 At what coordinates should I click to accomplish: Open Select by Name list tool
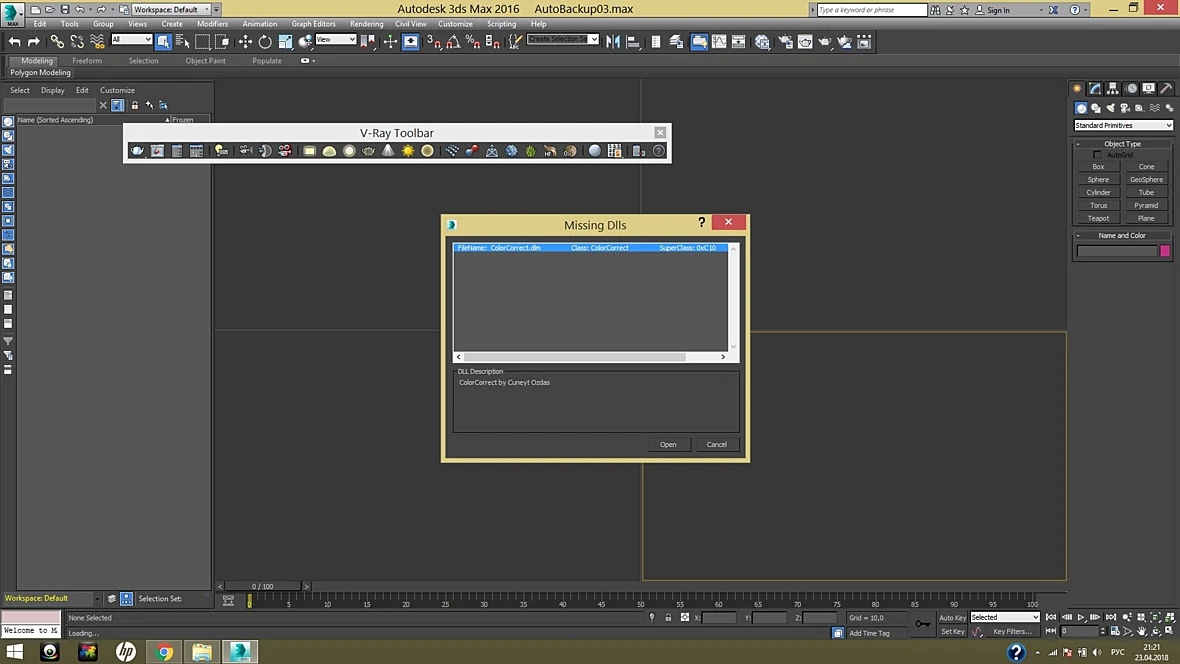(183, 42)
